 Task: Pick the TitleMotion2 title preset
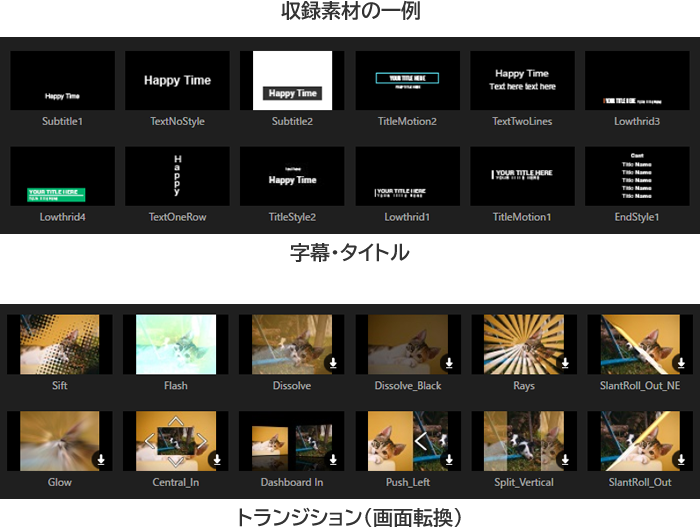(407, 81)
